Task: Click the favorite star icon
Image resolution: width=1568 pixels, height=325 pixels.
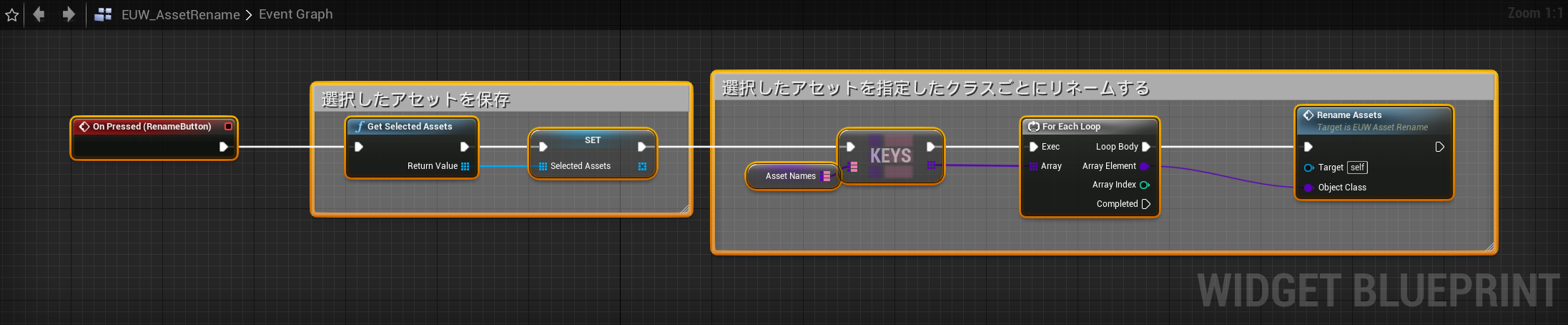Action: click(x=12, y=14)
